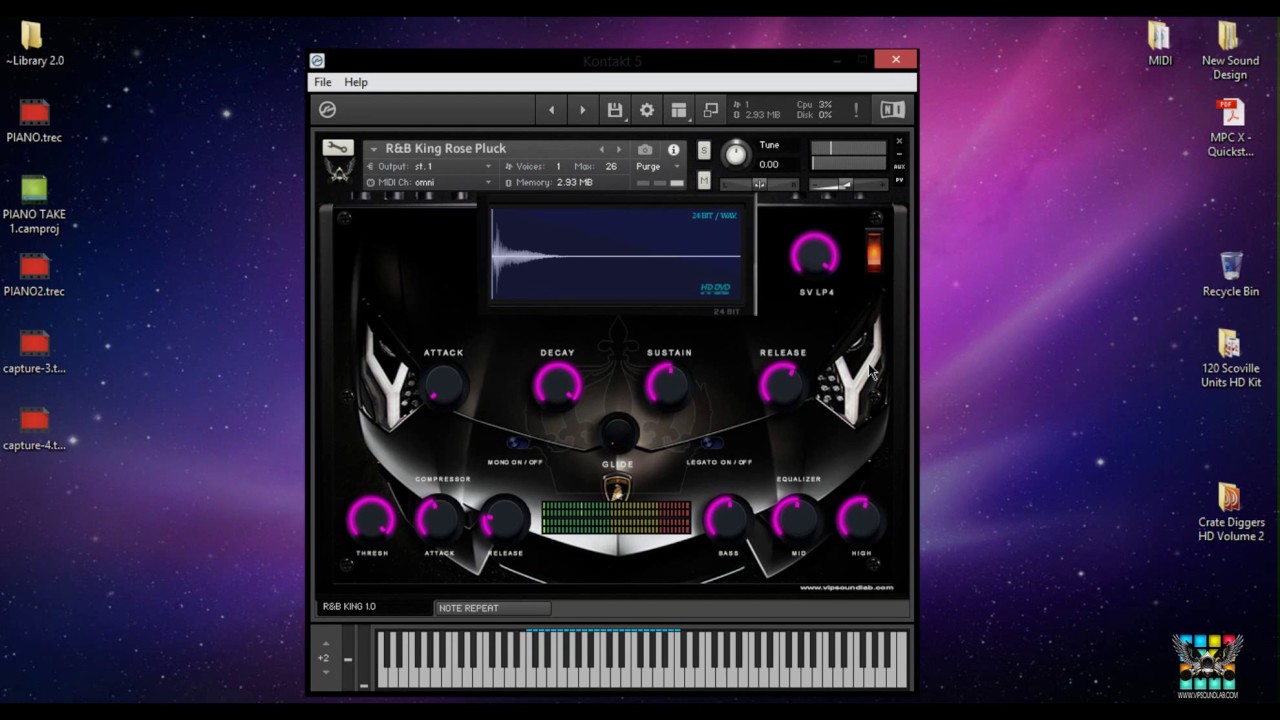Open the Purge dropdown
This screenshot has height=720, width=1280.
[x=658, y=166]
